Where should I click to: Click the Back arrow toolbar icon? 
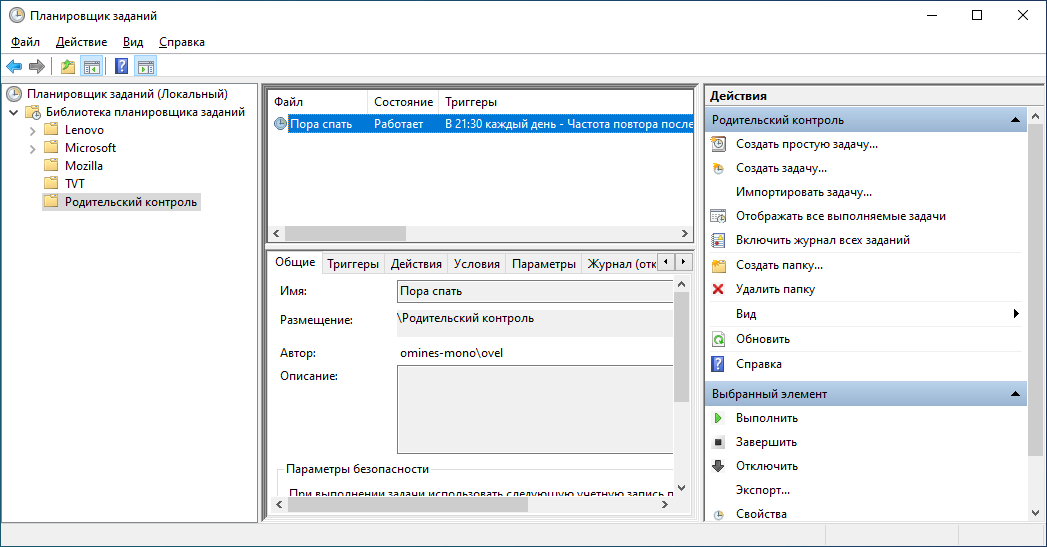pyautogui.click(x=14, y=66)
